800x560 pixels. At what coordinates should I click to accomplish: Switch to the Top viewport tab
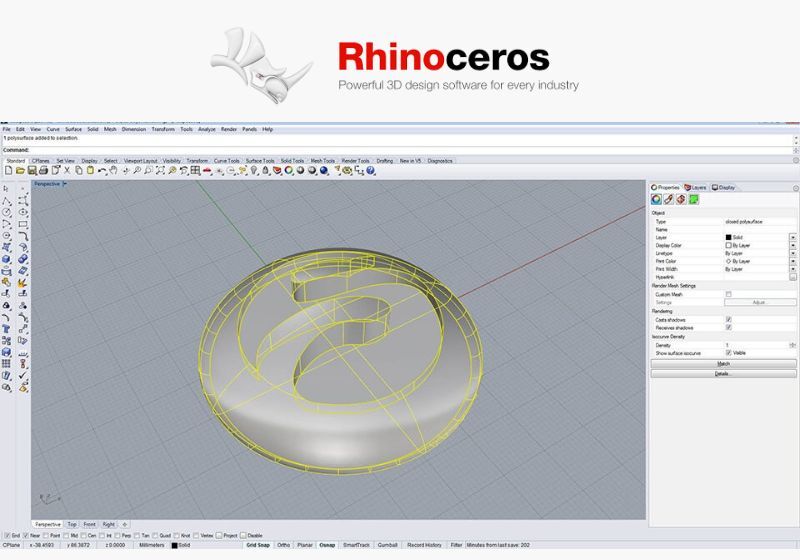coord(72,524)
